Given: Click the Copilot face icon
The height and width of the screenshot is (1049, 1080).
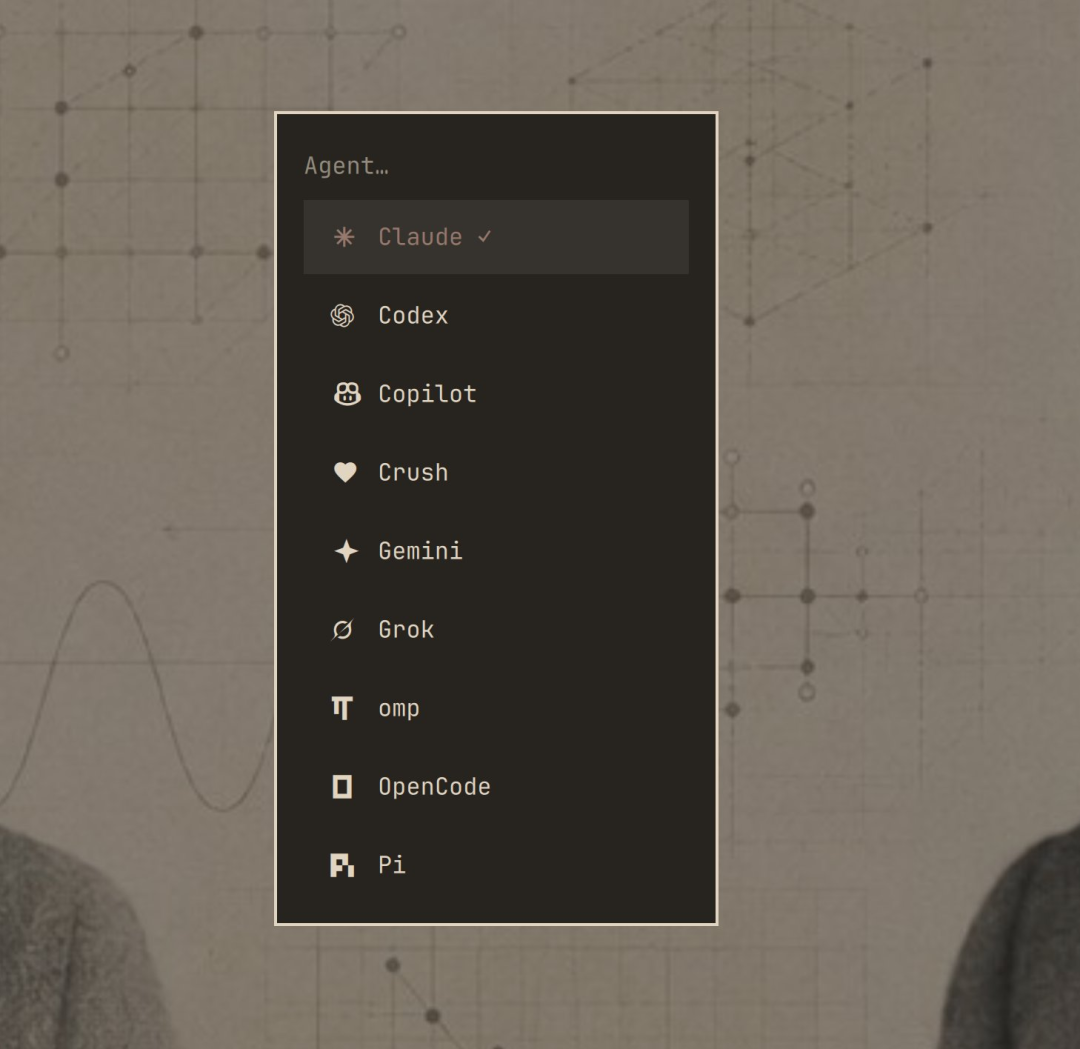Looking at the screenshot, I should tap(346, 394).
